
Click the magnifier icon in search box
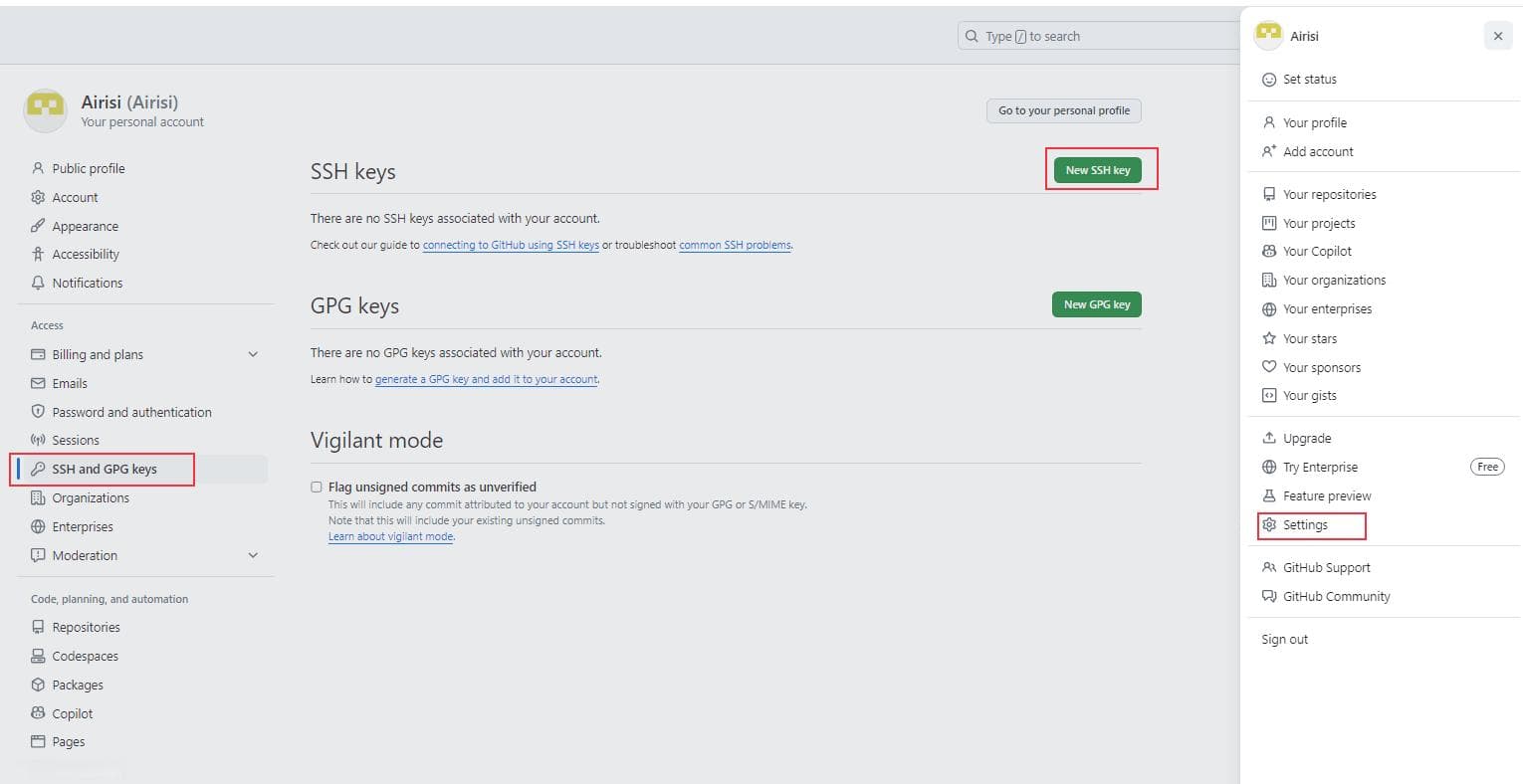pyautogui.click(x=972, y=36)
